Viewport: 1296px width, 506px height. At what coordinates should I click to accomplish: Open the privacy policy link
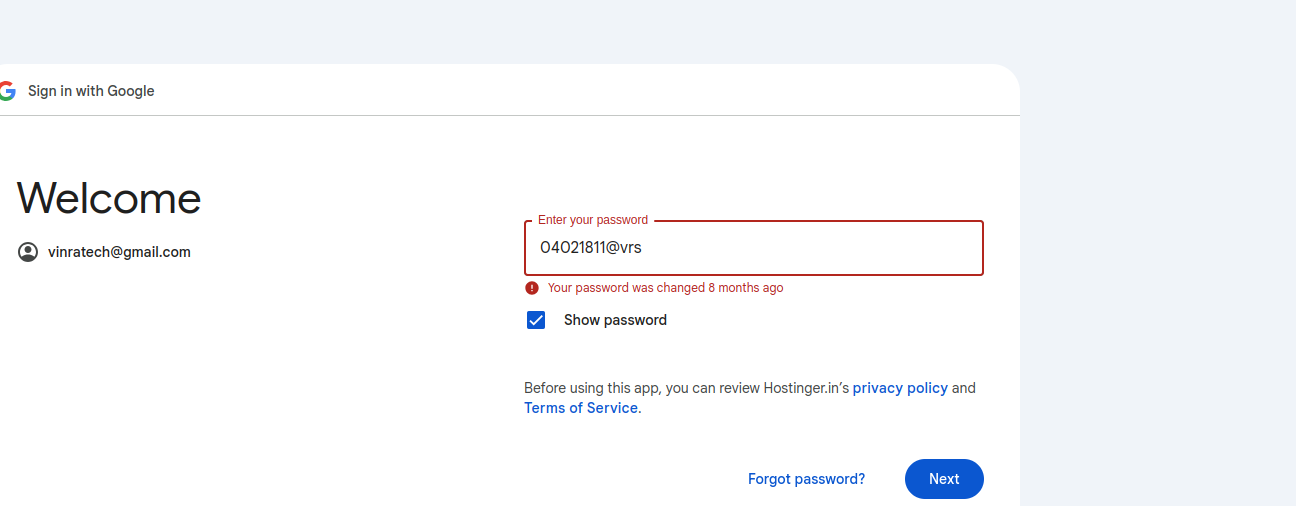pos(900,388)
